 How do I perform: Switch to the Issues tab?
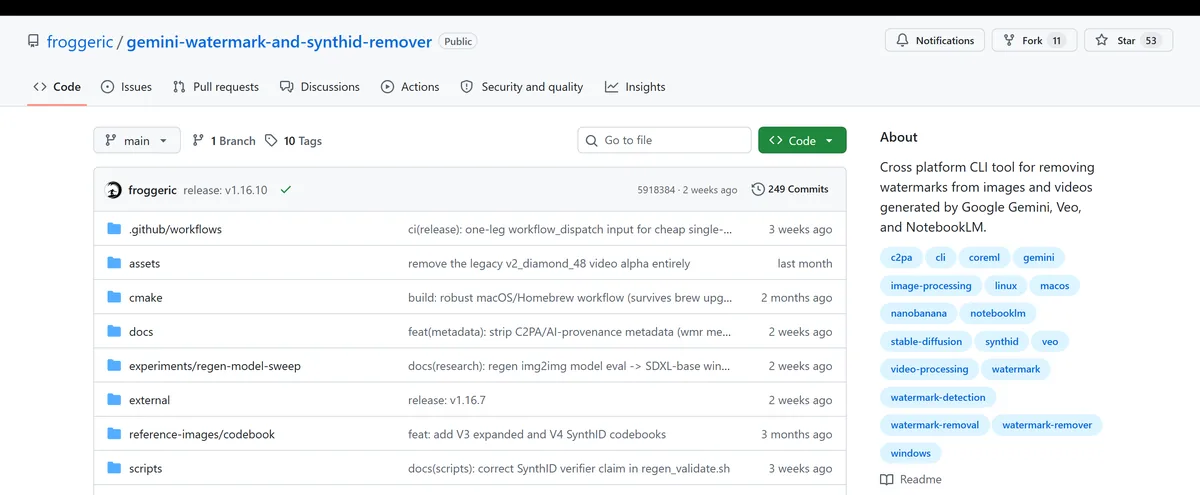pyautogui.click(x=127, y=87)
